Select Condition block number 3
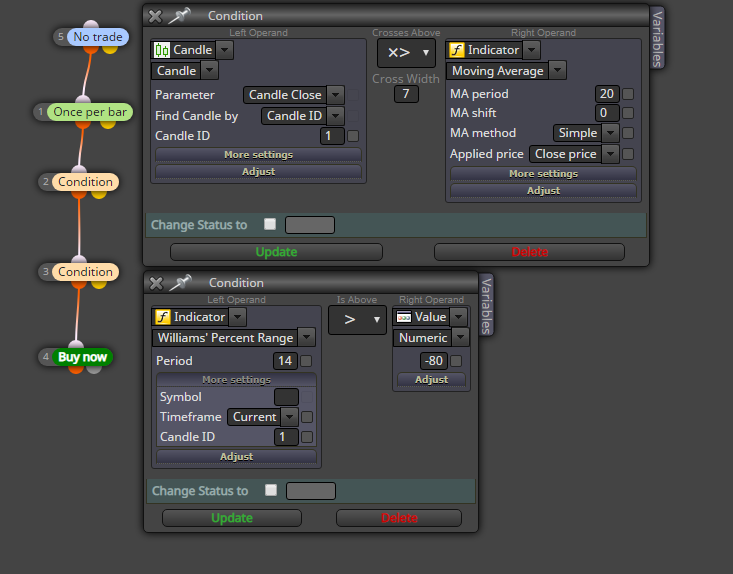733x574 pixels. coord(85,272)
